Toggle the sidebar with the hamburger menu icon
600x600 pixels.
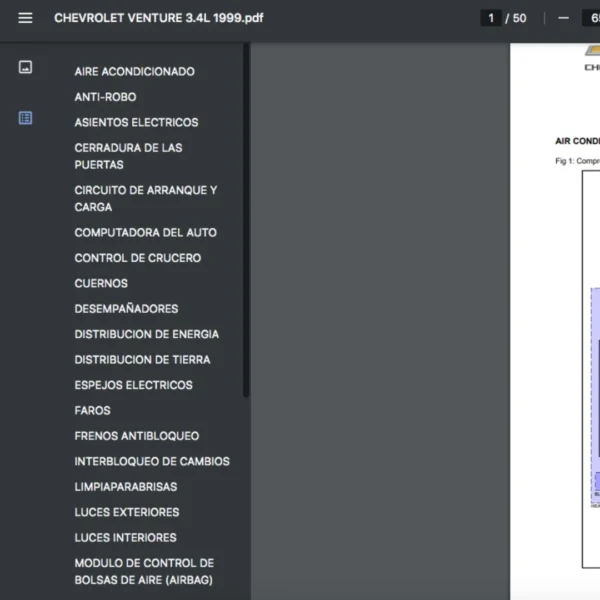25,18
